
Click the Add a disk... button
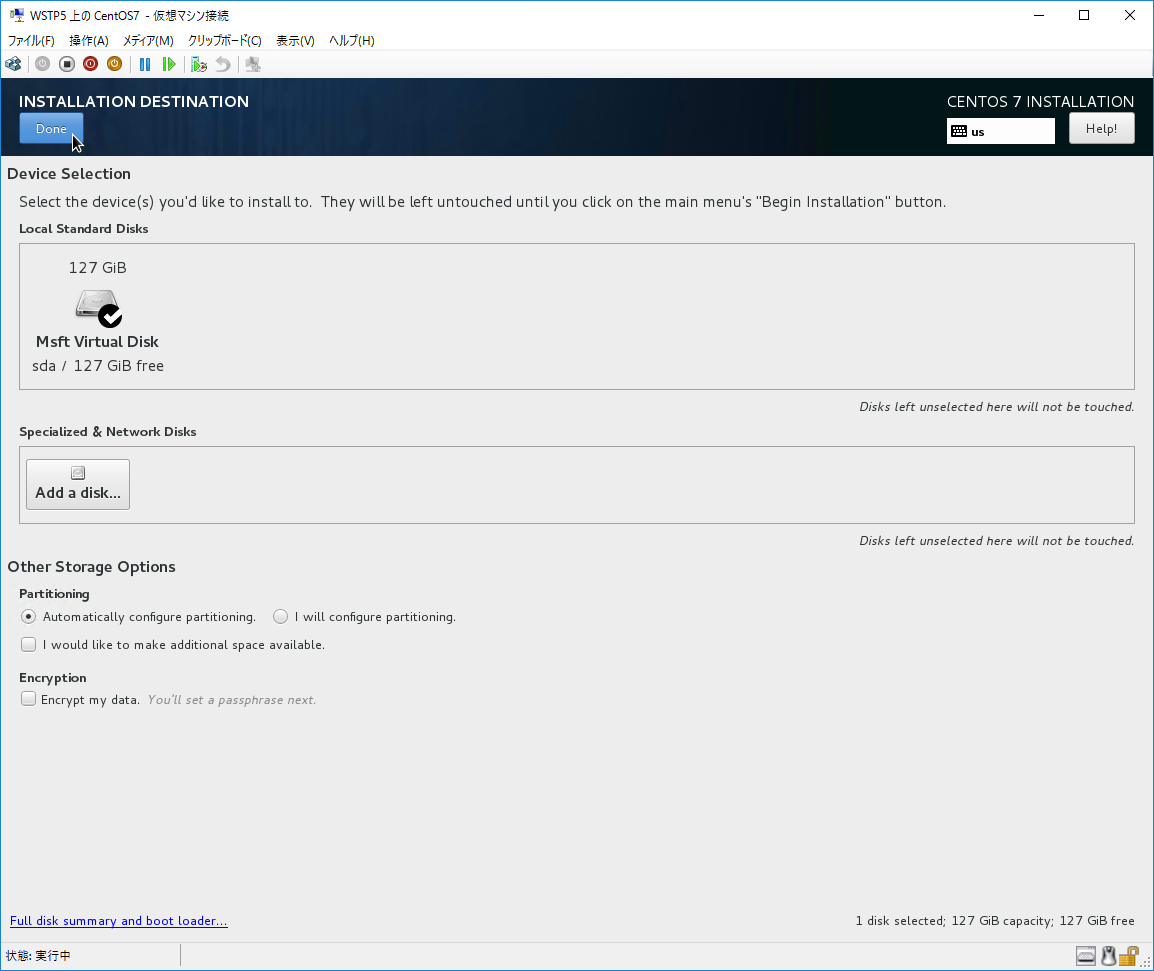[78, 484]
